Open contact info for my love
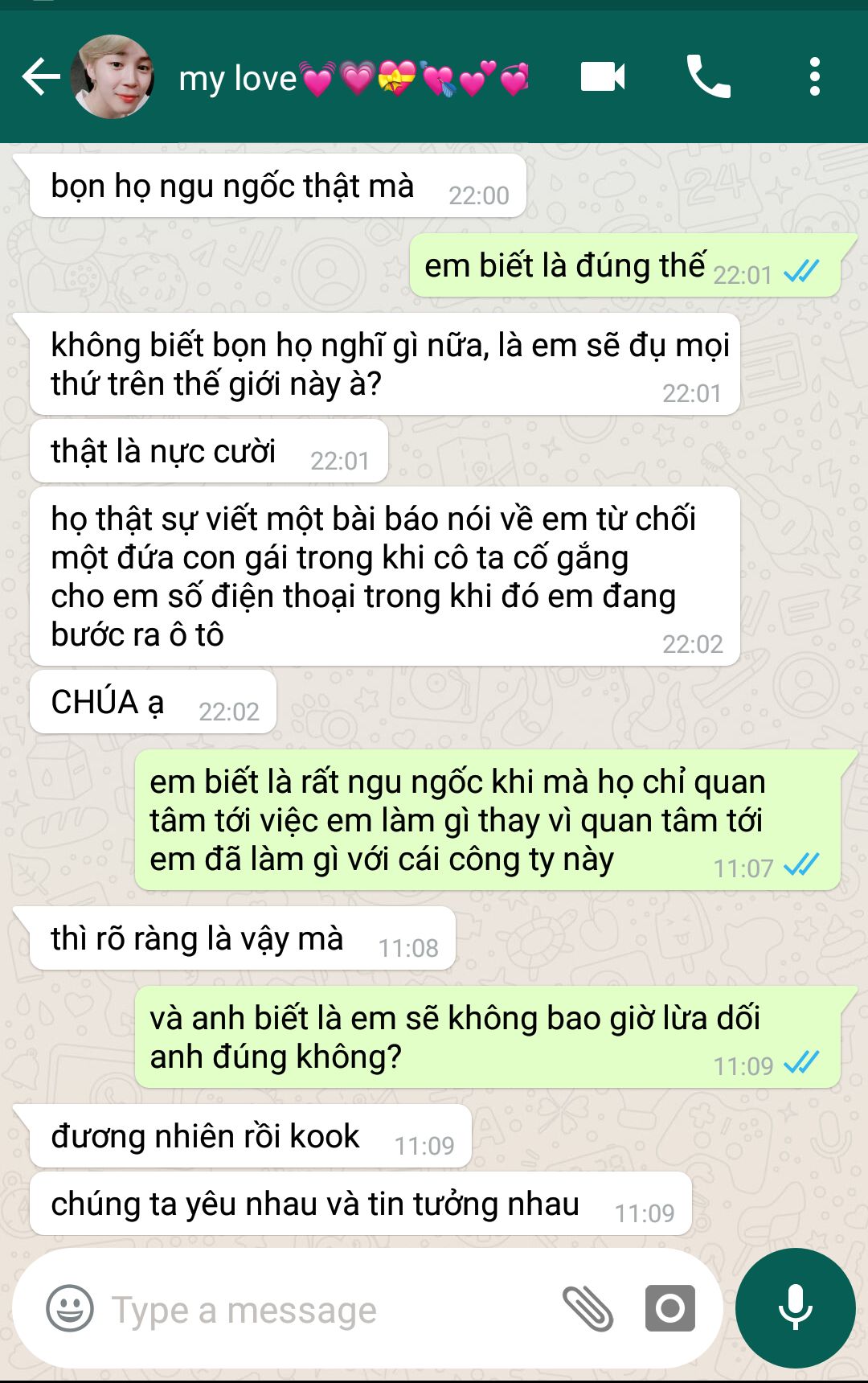868x1383 pixels. click(x=354, y=78)
